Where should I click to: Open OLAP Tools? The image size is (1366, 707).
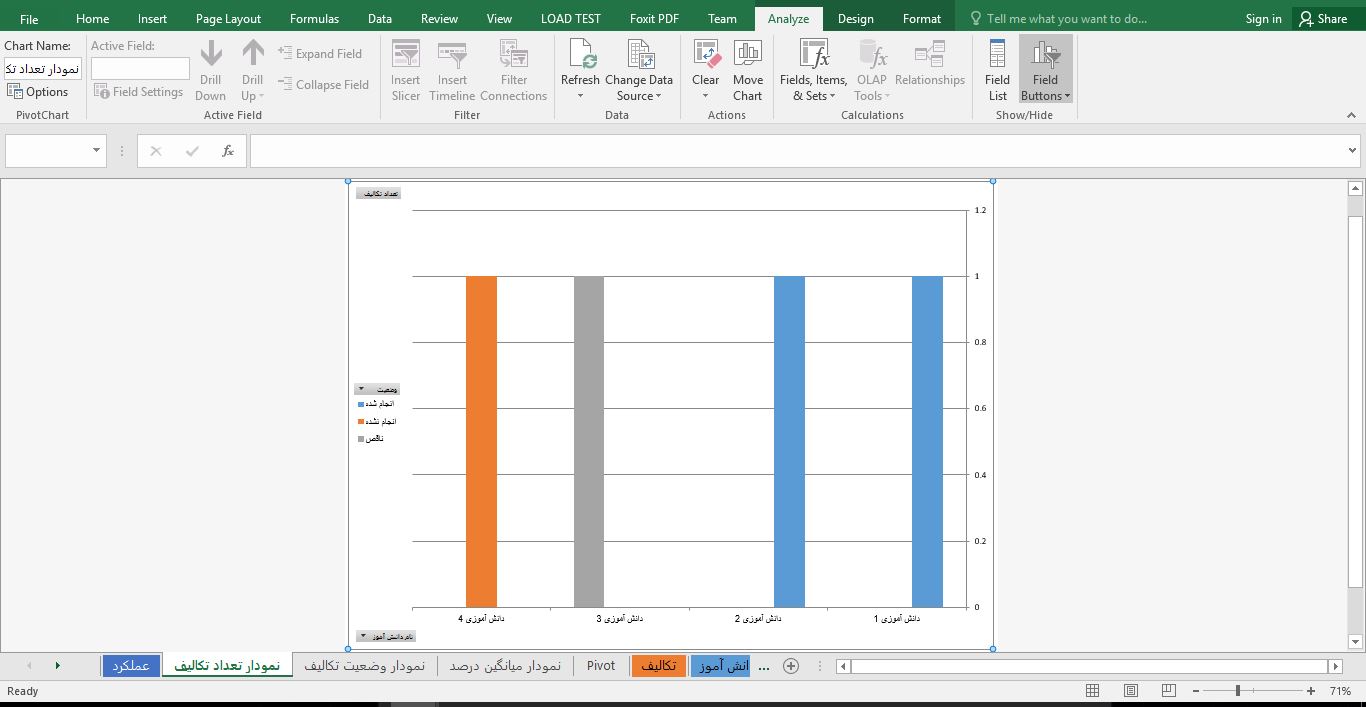[x=871, y=70]
